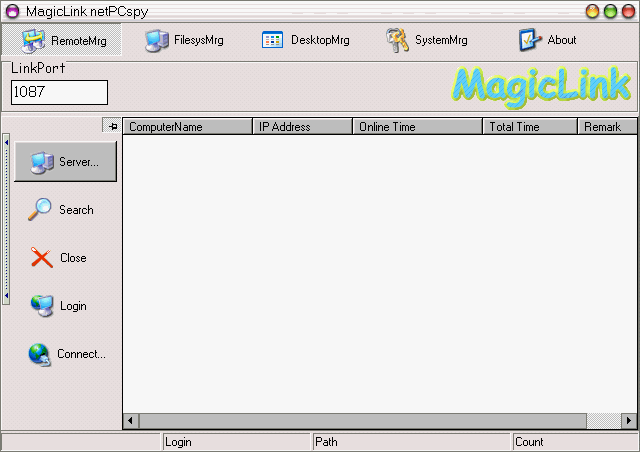
Task: Click inside the LinkPort input field
Action: coord(59,92)
